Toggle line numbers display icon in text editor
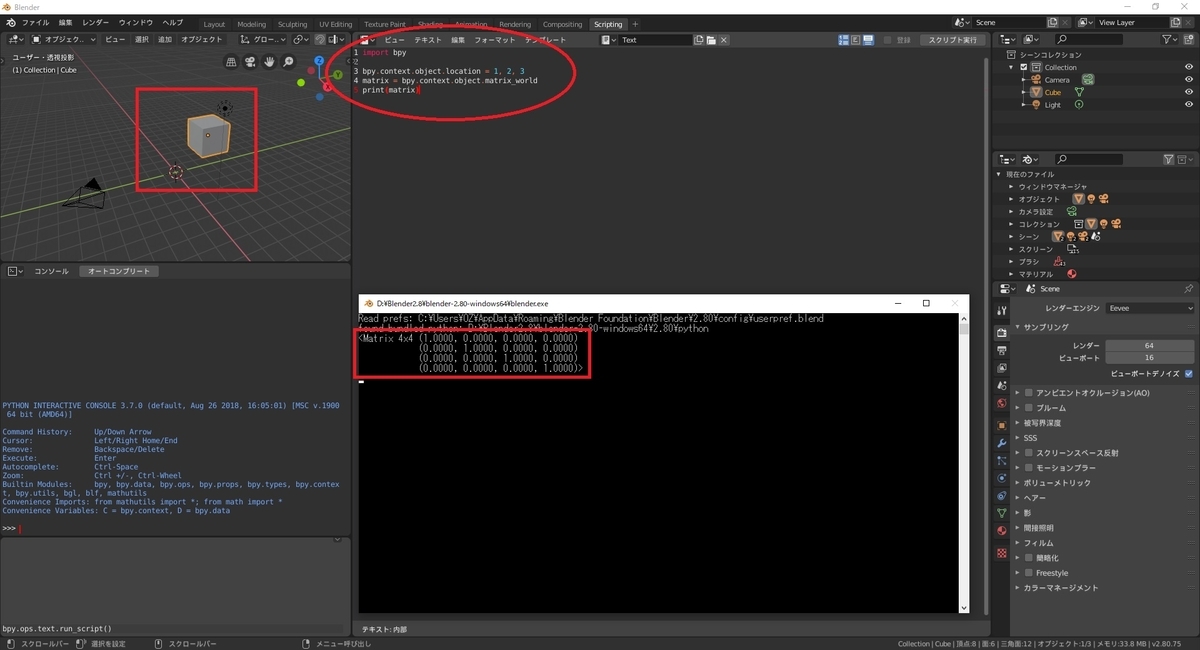This screenshot has height=650, width=1200. (844, 40)
